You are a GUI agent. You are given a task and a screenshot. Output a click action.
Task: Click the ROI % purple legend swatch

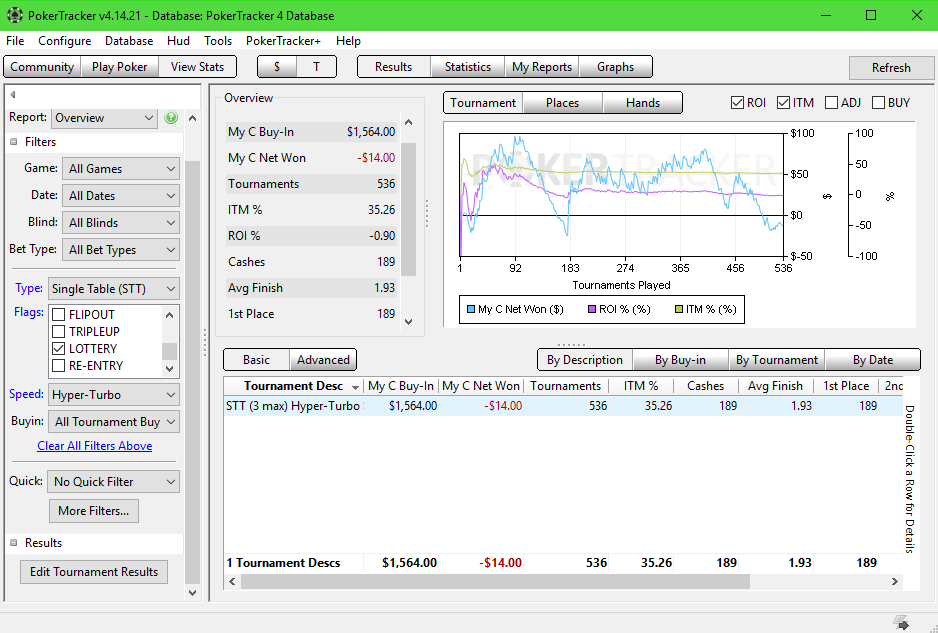pos(592,309)
